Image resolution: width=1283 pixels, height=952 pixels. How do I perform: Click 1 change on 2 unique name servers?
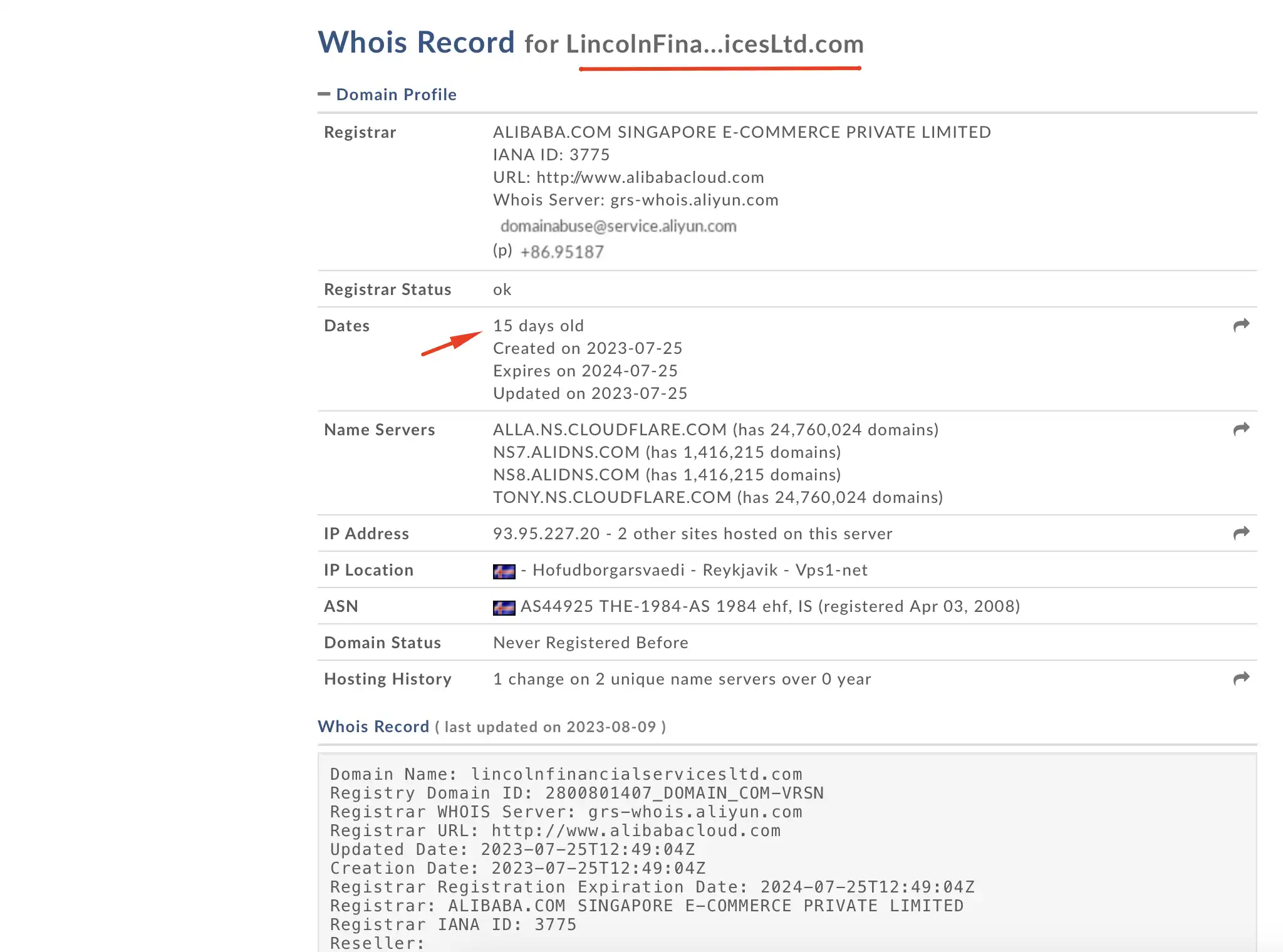point(682,679)
